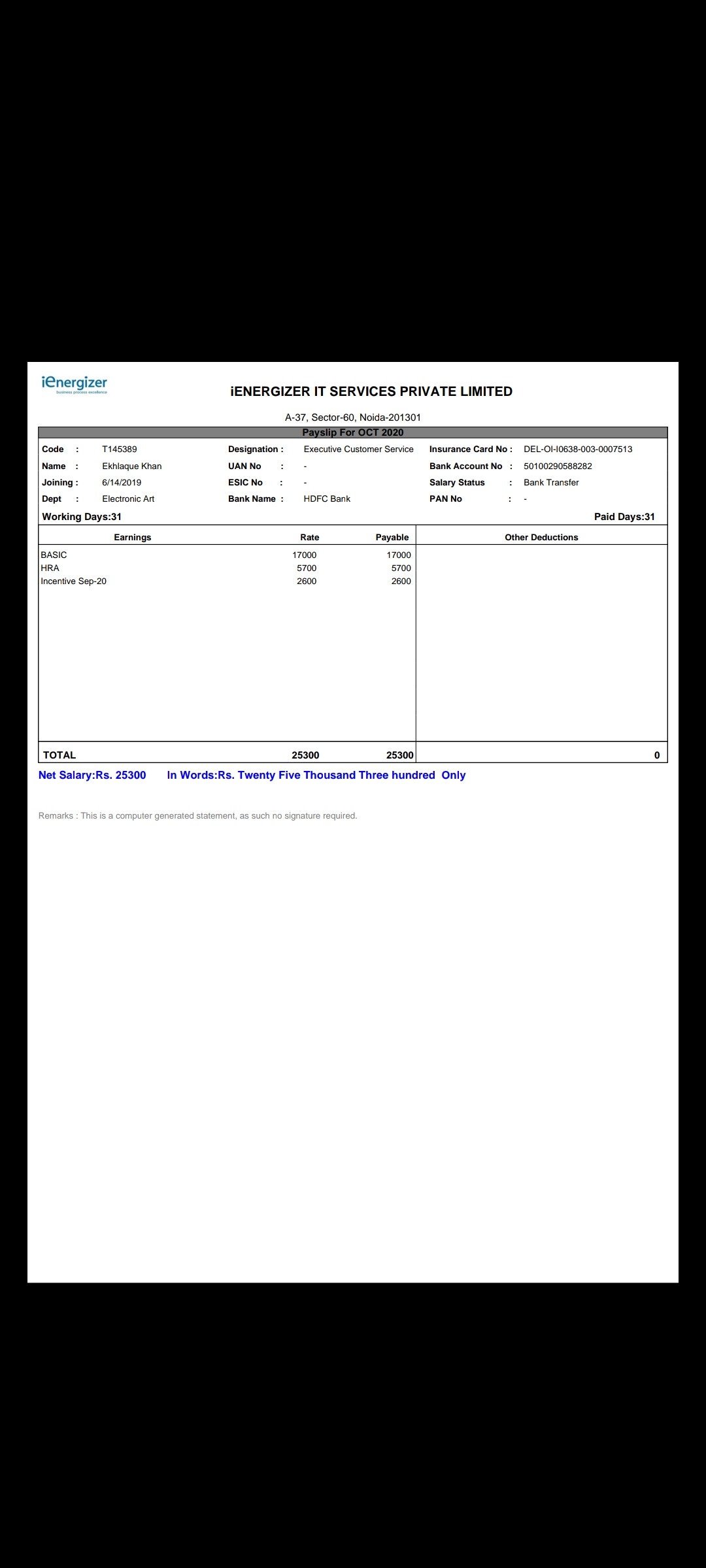Click the Paid Days:31 text
The image size is (706, 1568).
[x=624, y=517]
